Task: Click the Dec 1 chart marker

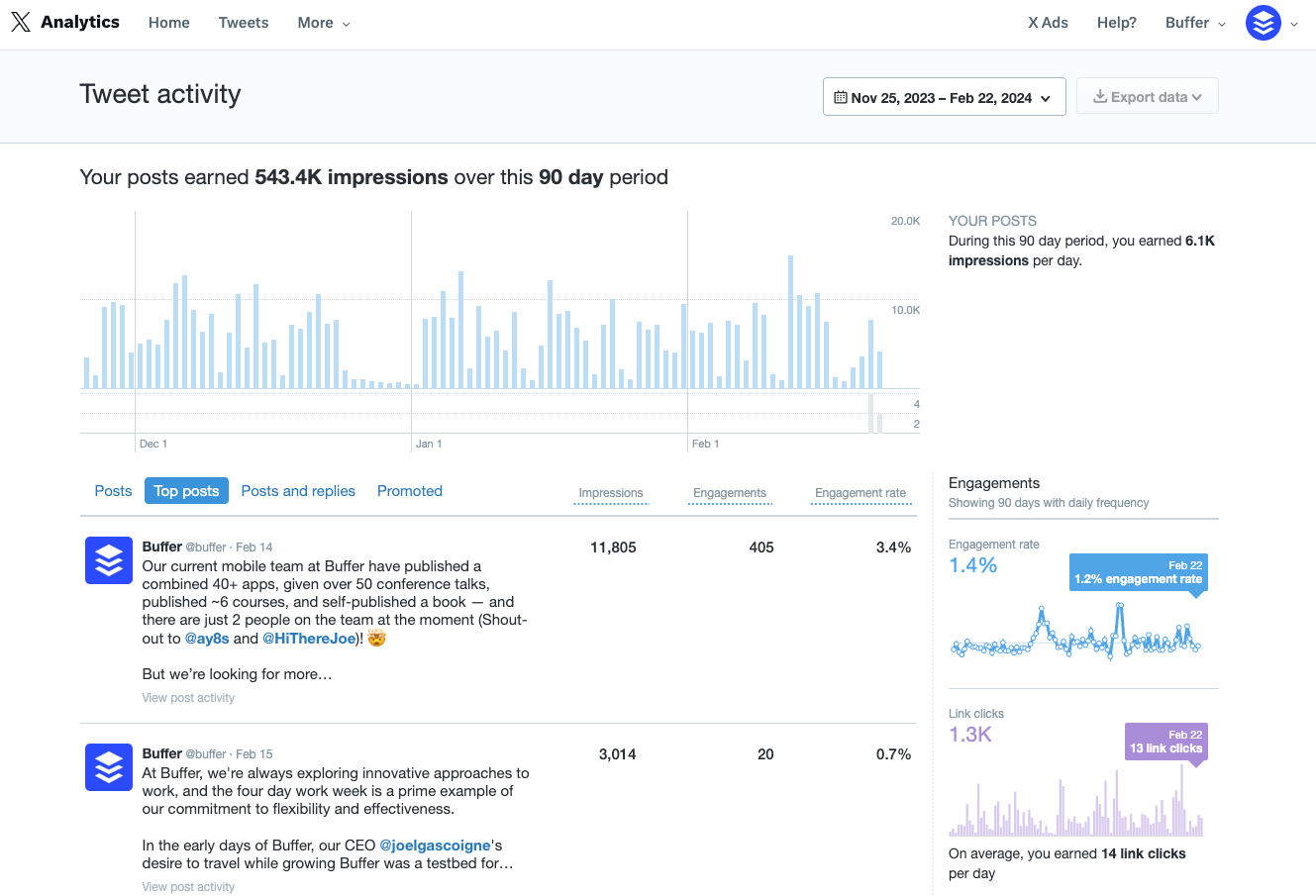Action: [x=153, y=444]
